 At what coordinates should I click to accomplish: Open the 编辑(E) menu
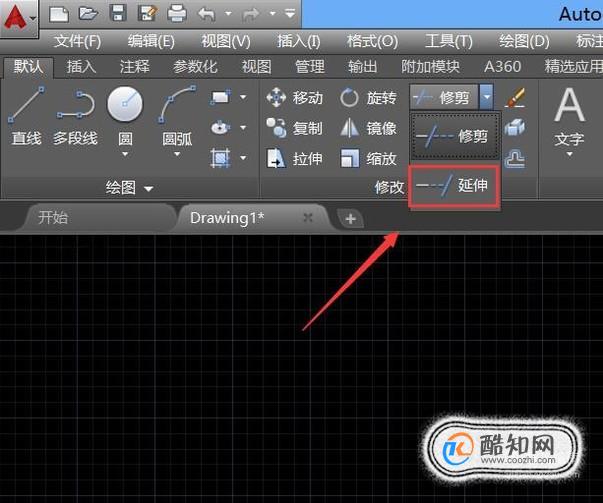tap(151, 41)
